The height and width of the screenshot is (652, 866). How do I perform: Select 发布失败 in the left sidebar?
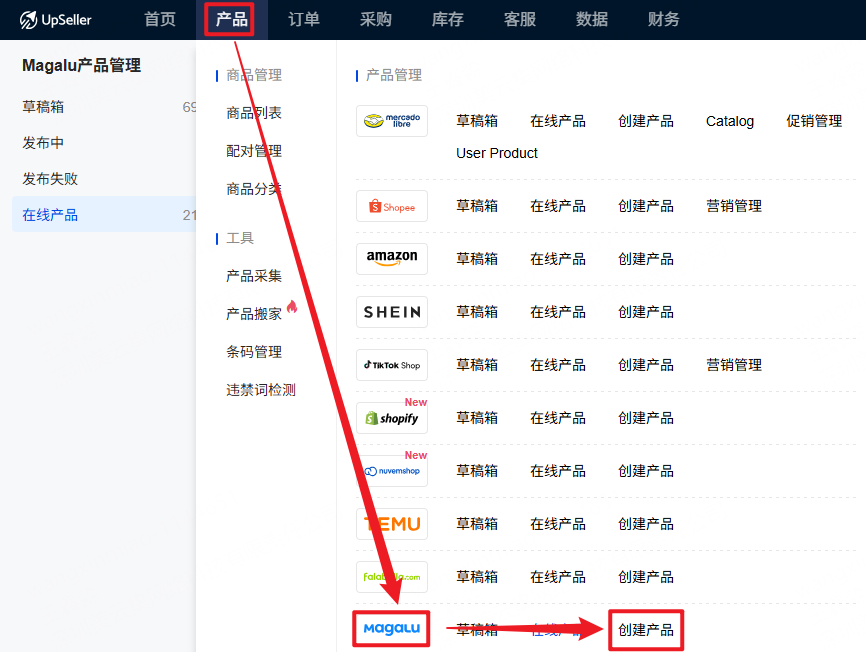pyautogui.click(x=50, y=179)
